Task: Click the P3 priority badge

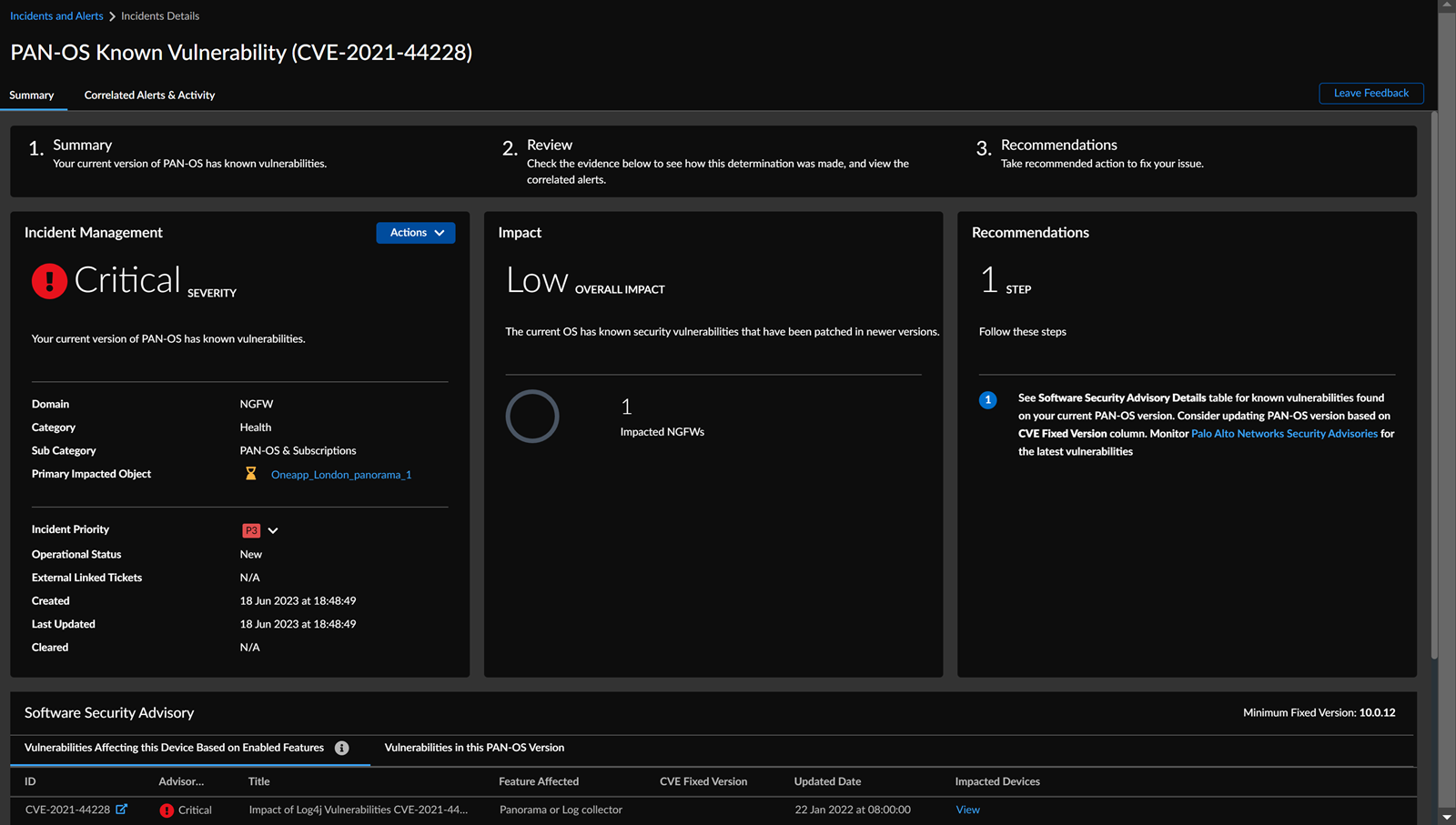Action: 251,530
